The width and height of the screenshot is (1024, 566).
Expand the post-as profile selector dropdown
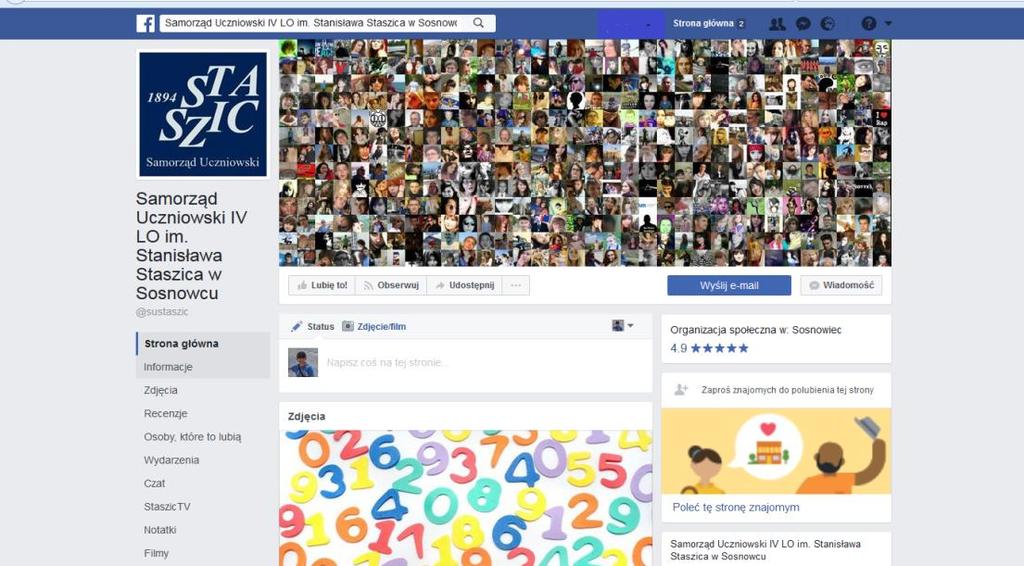622,326
